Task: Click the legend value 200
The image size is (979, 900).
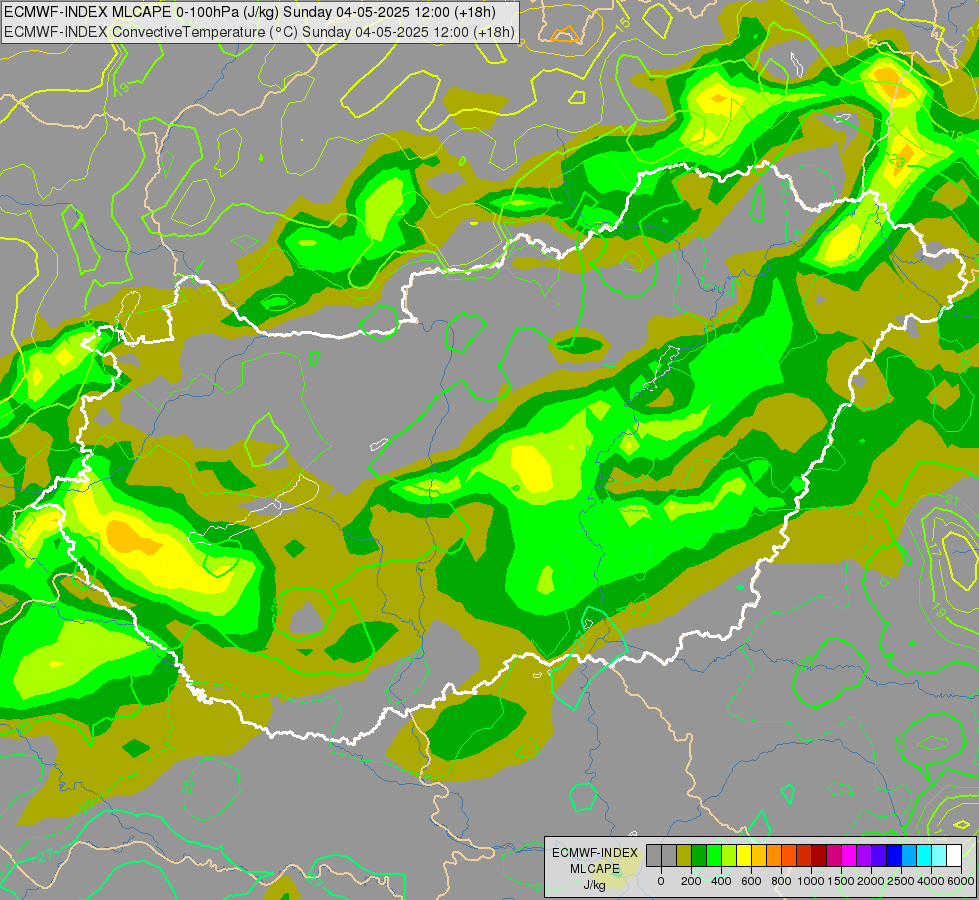Action: click(691, 881)
